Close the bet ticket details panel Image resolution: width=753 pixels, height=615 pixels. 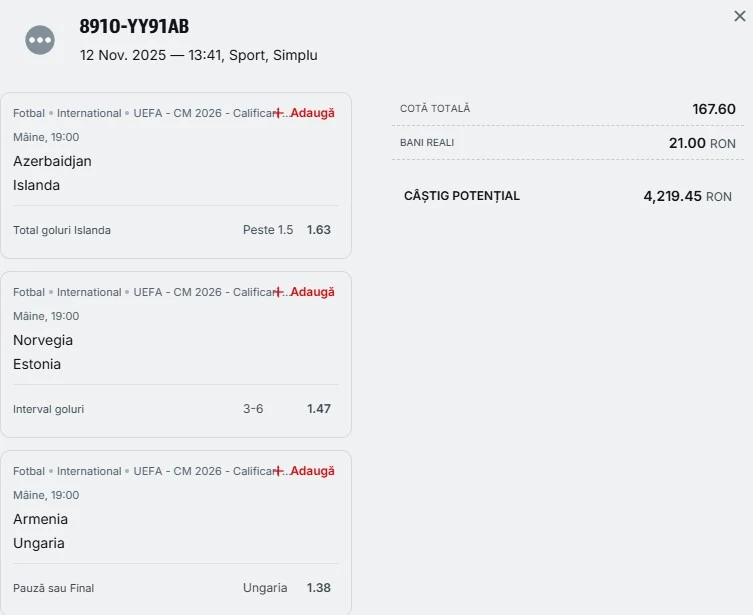740,16
